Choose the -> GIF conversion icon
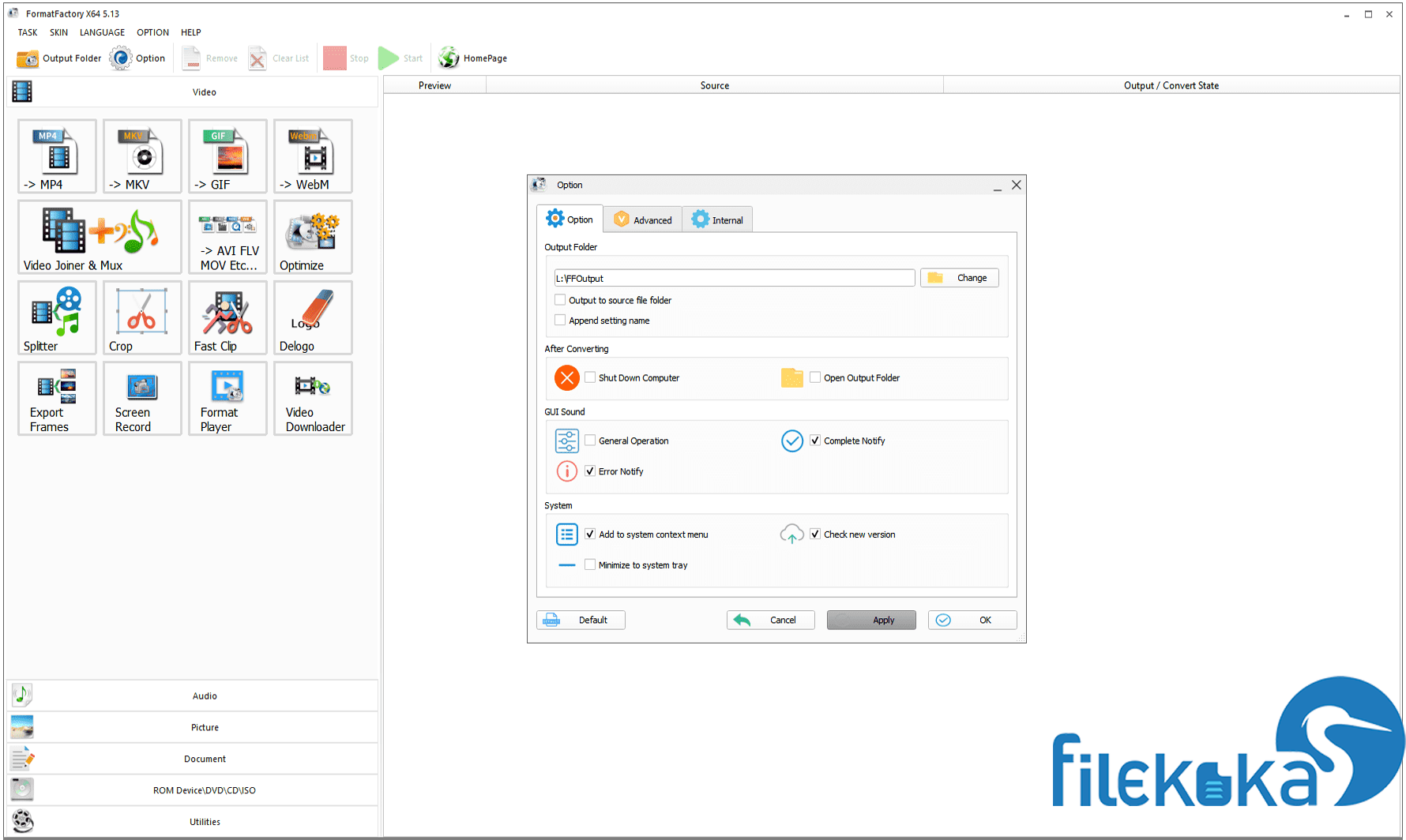Image resolution: width=1406 pixels, height=840 pixels. coord(227,156)
